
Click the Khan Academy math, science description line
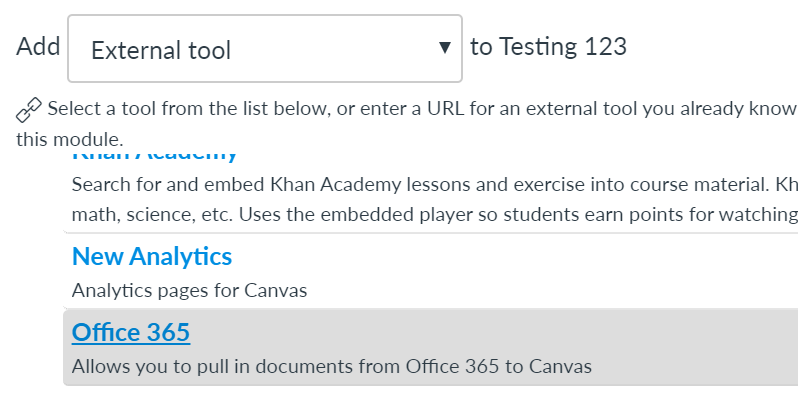pyautogui.click(x=435, y=215)
